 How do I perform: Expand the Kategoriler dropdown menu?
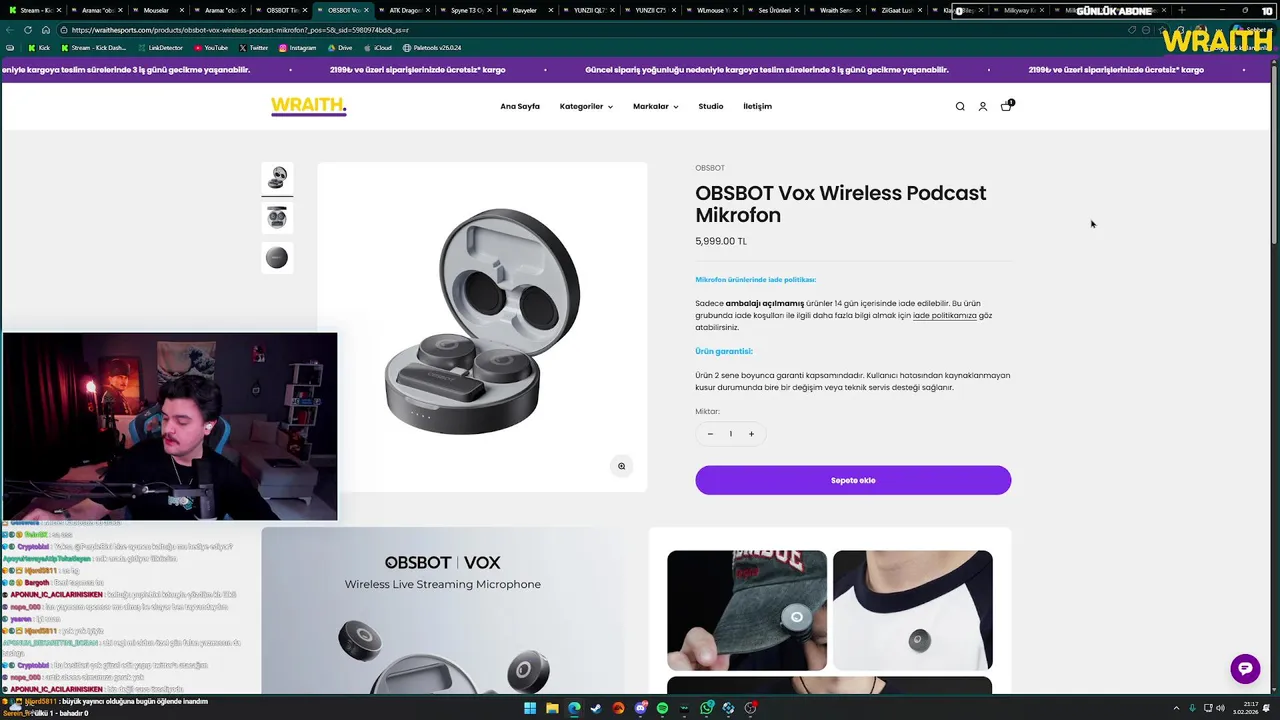click(586, 106)
